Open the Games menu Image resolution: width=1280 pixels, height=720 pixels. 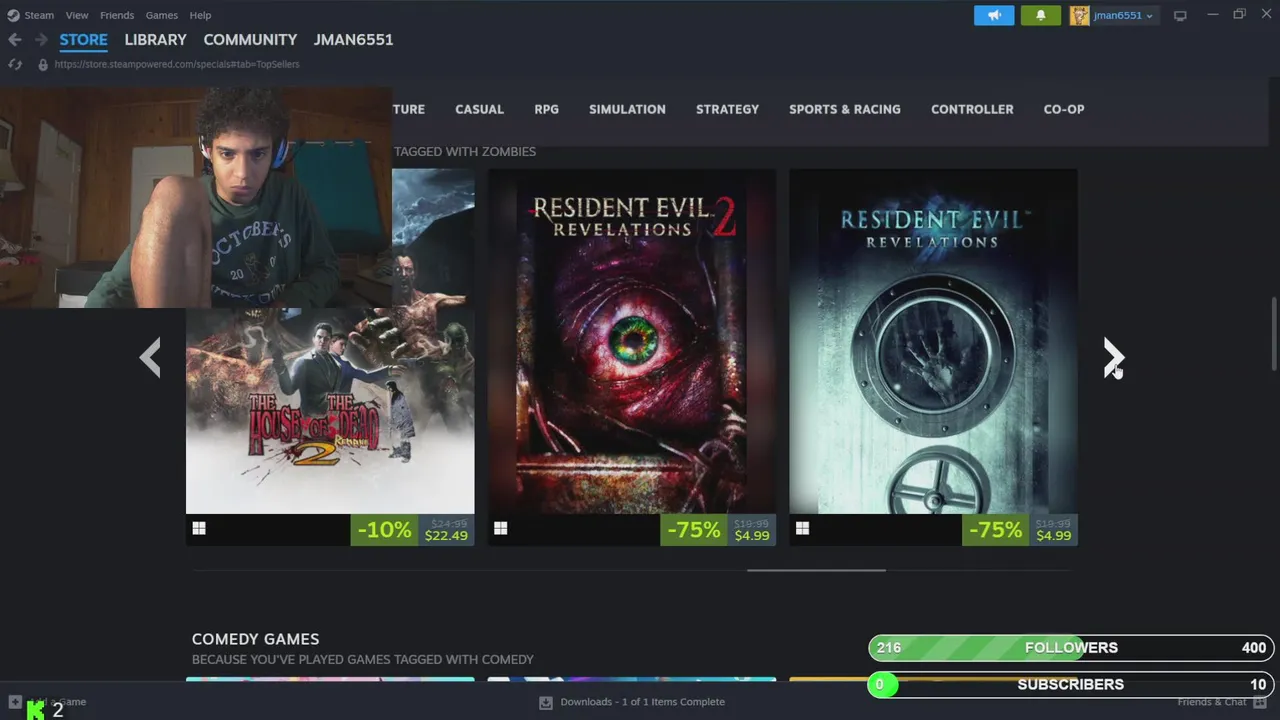point(162,15)
